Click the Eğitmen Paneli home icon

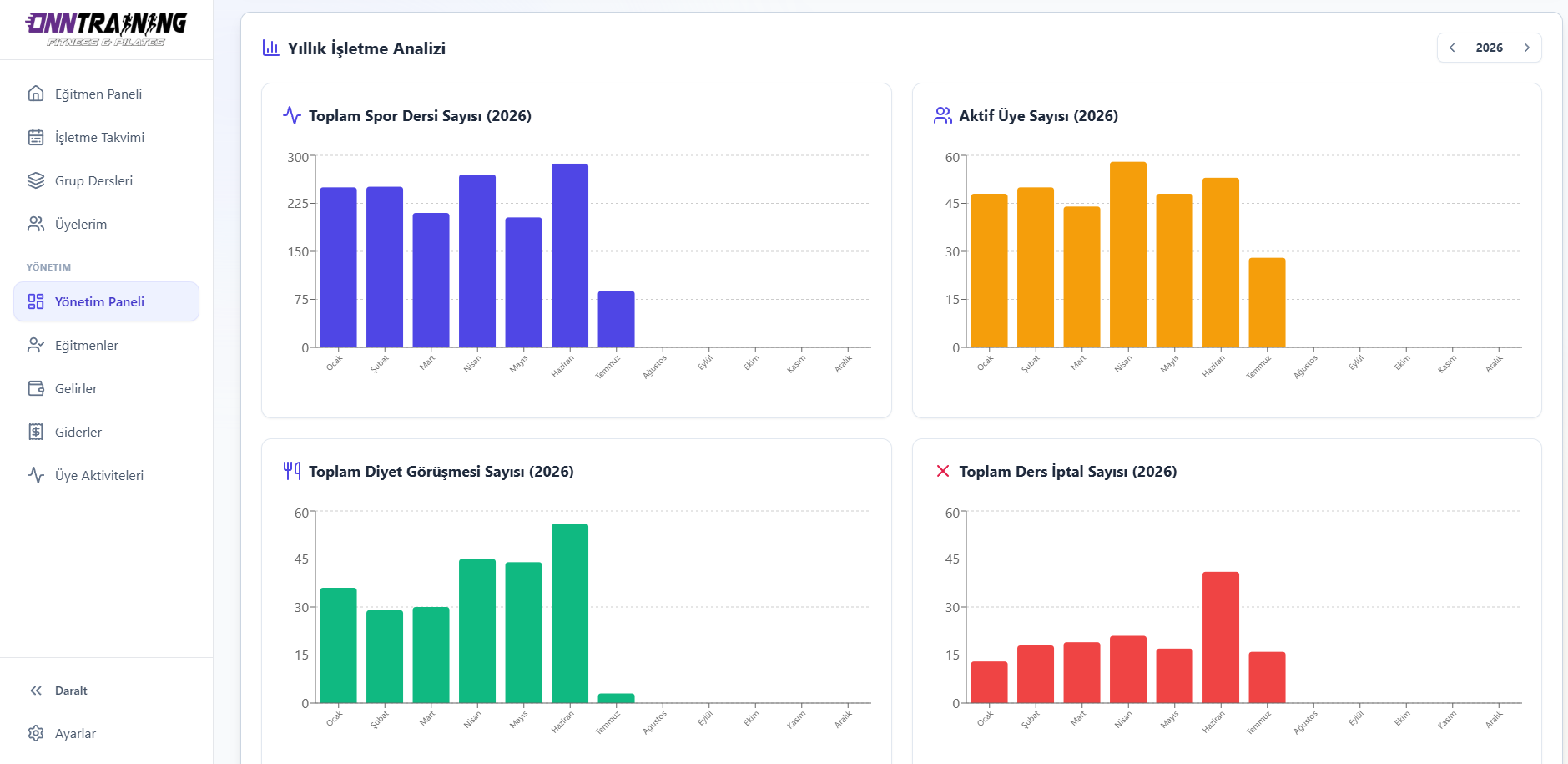coord(36,94)
